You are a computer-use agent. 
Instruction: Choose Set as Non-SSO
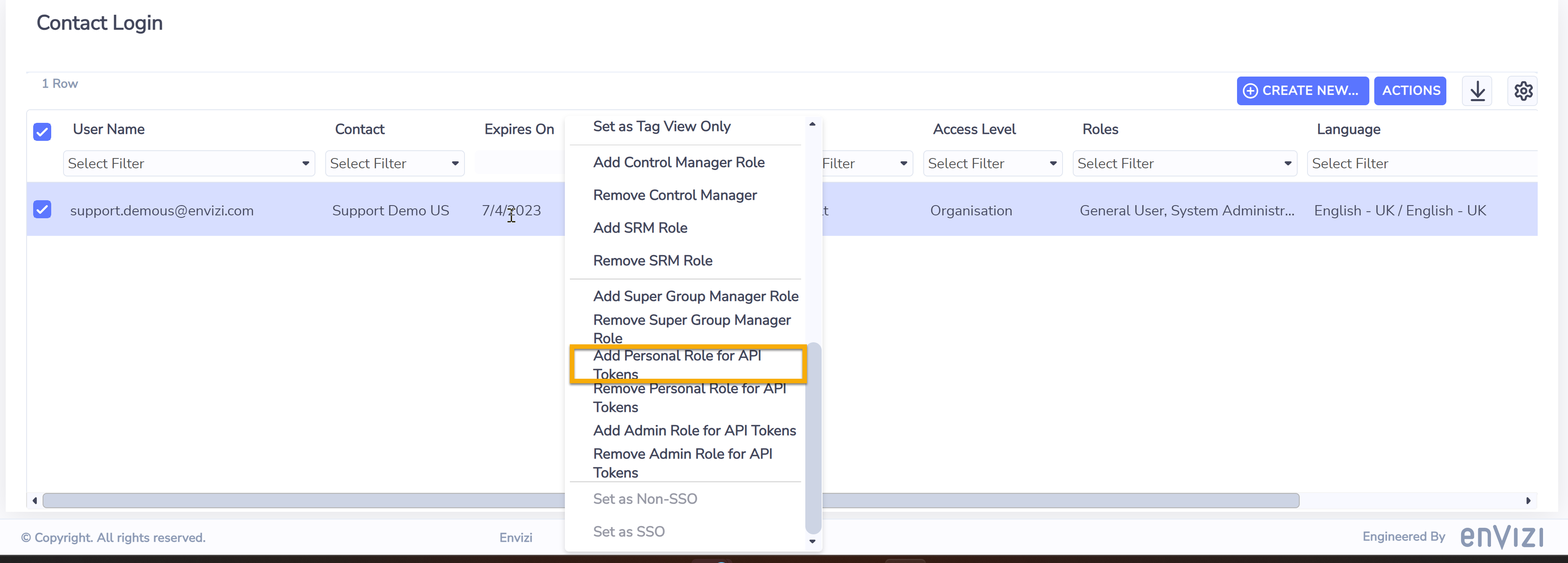pos(645,499)
